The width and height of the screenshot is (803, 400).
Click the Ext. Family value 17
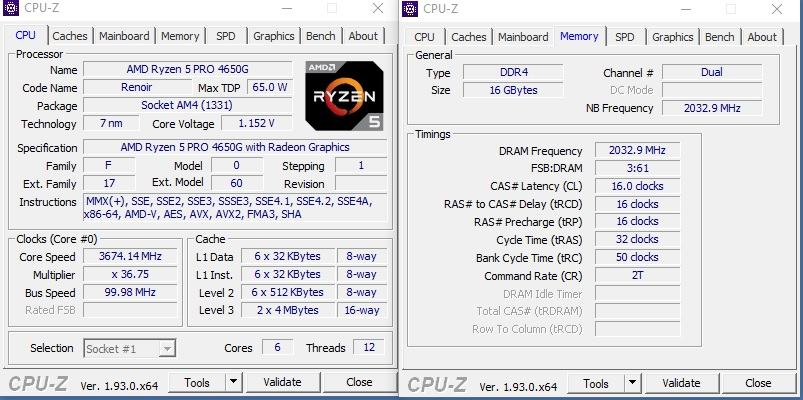(109, 183)
